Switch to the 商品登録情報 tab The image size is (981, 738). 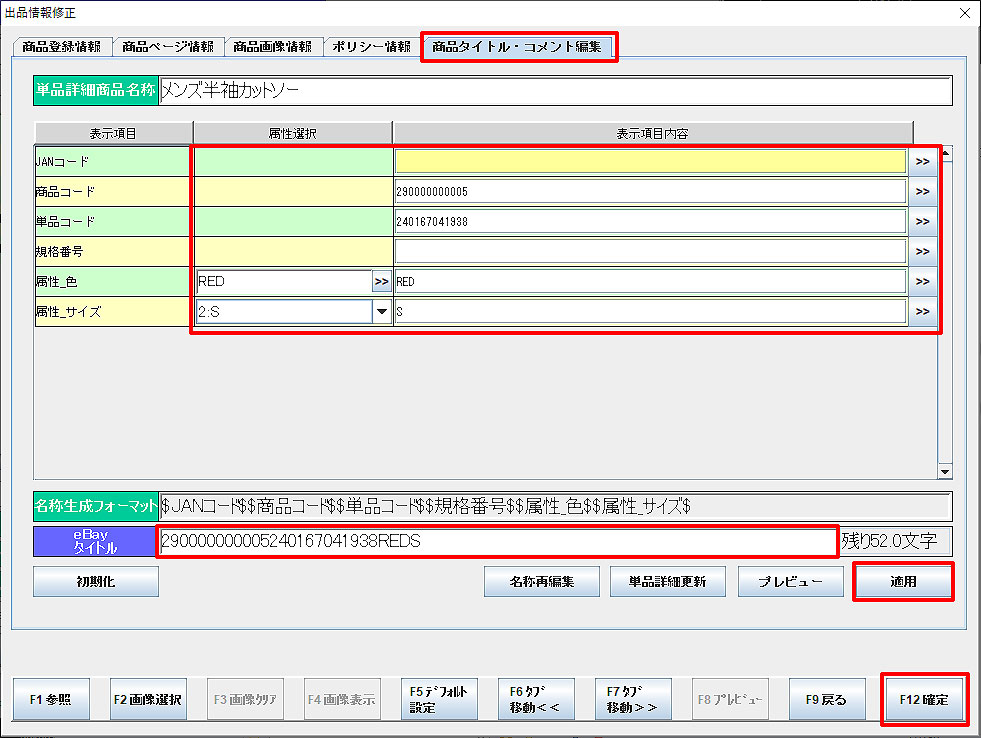pyautogui.click(x=62, y=47)
